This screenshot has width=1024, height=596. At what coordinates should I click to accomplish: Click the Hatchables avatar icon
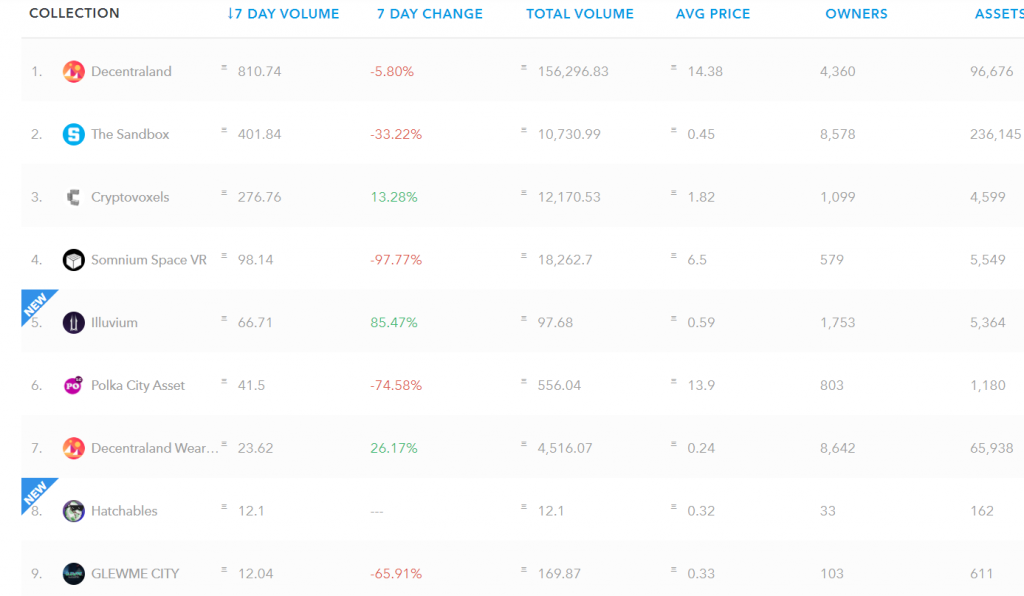[x=73, y=511]
